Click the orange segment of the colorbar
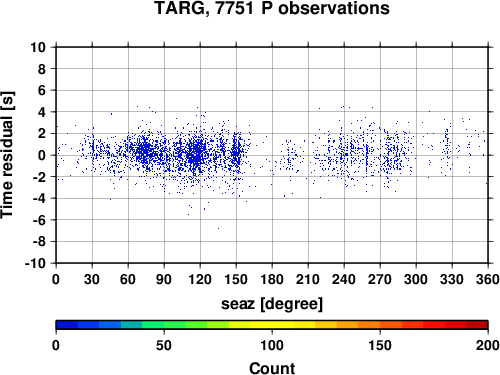 click(x=369, y=325)
